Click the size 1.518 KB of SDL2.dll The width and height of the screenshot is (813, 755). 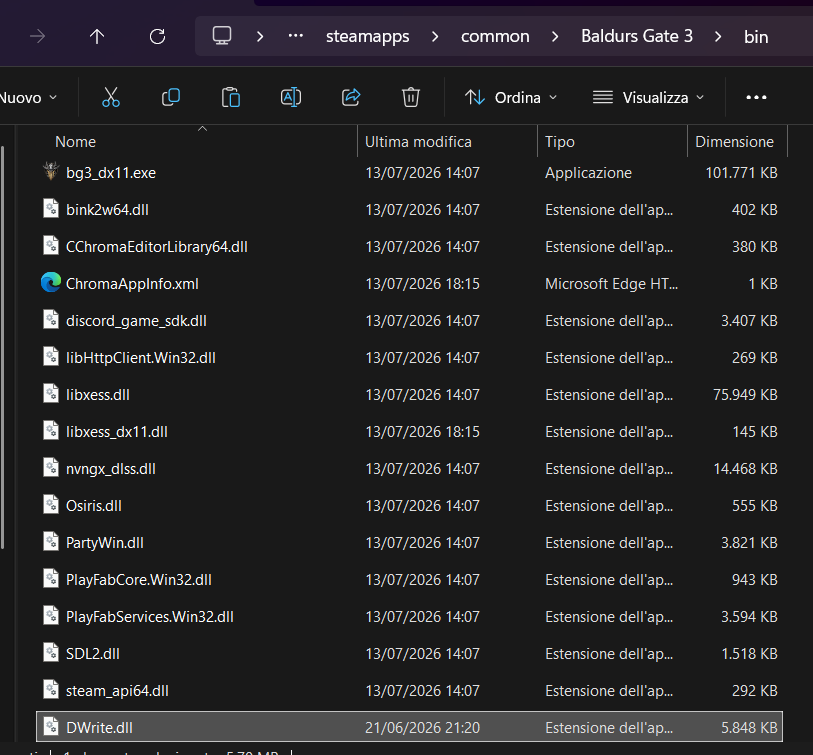click(x=749, y=654)
